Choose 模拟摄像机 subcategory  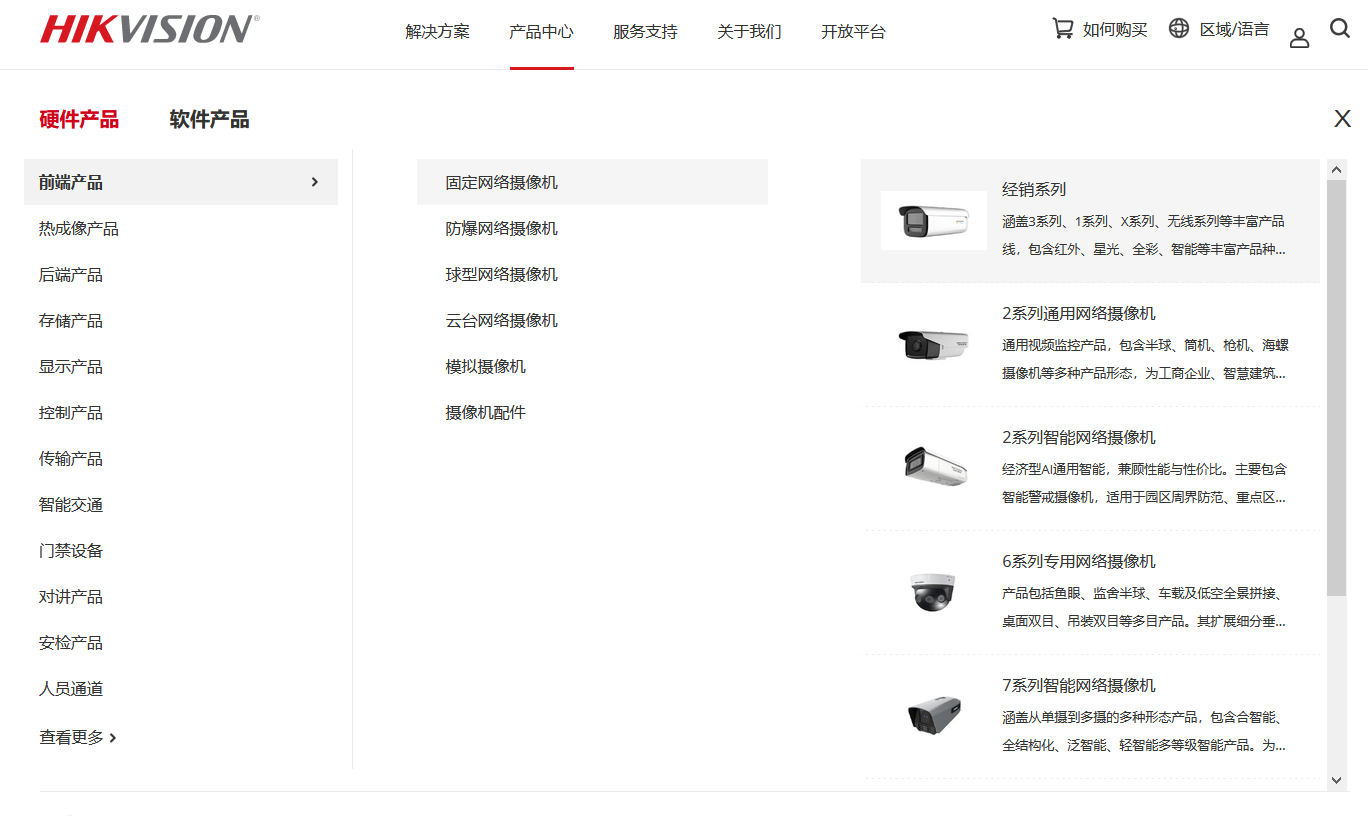[486, 367]
